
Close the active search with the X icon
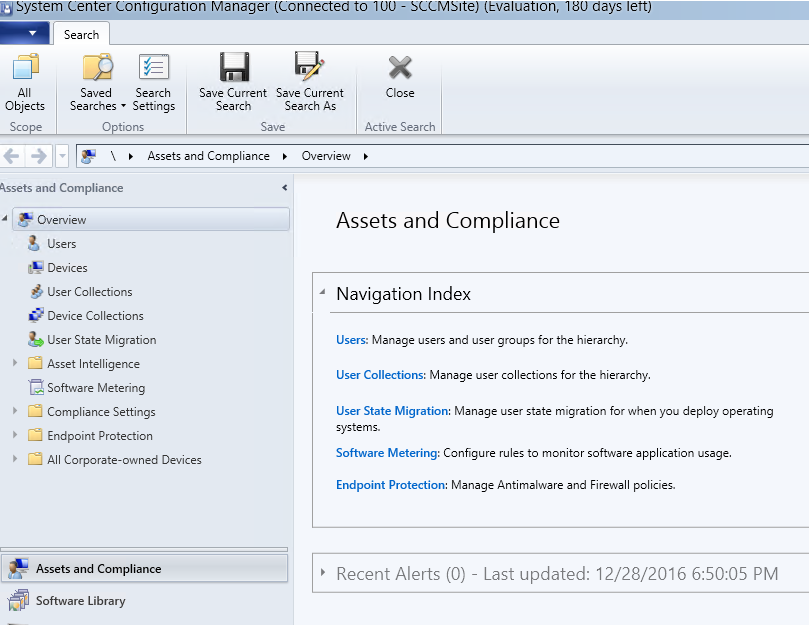400,68
